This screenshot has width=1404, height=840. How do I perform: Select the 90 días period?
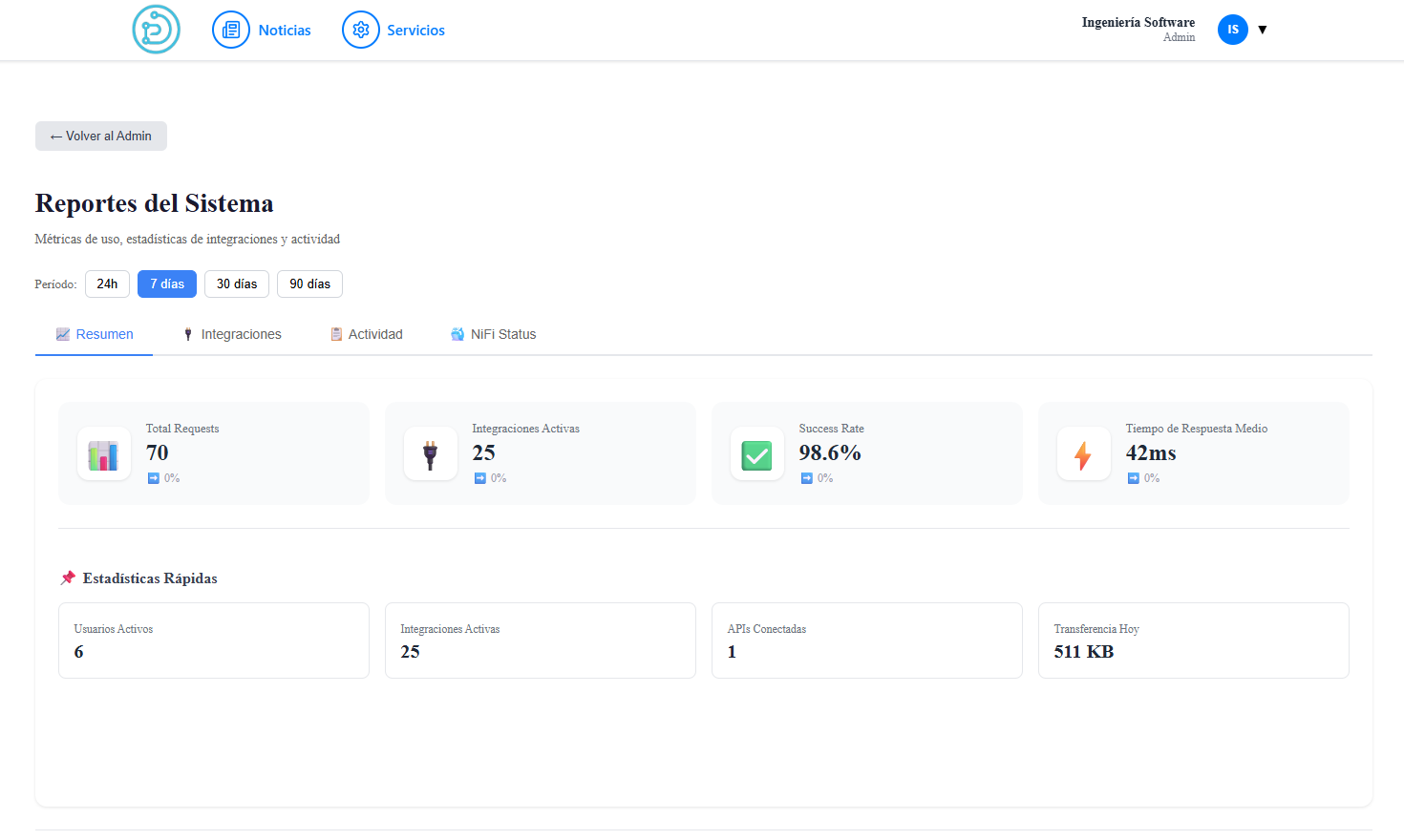click(x=309, y=283)
